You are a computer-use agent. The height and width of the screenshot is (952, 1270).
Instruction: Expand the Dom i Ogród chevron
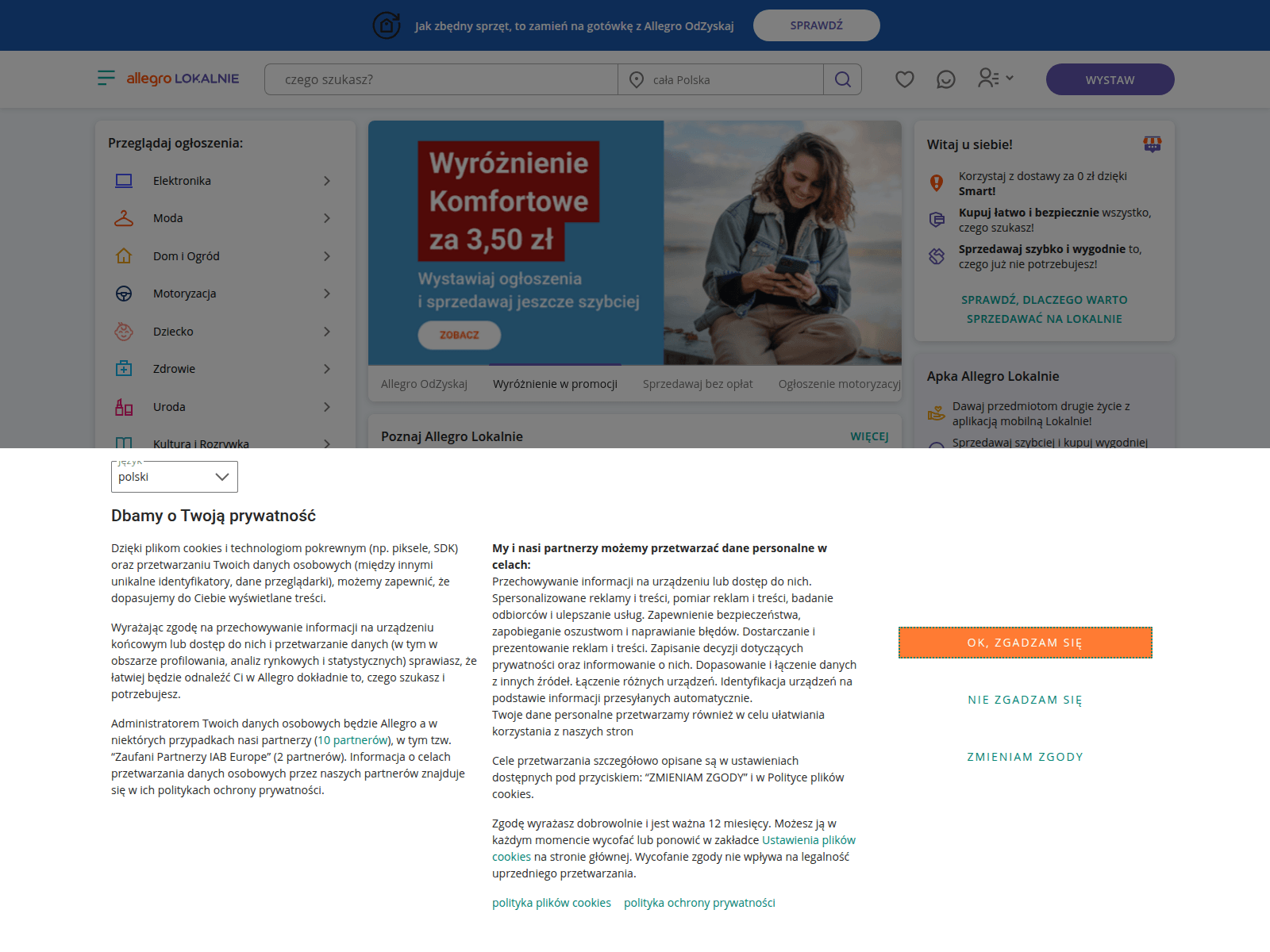point(327,256)
